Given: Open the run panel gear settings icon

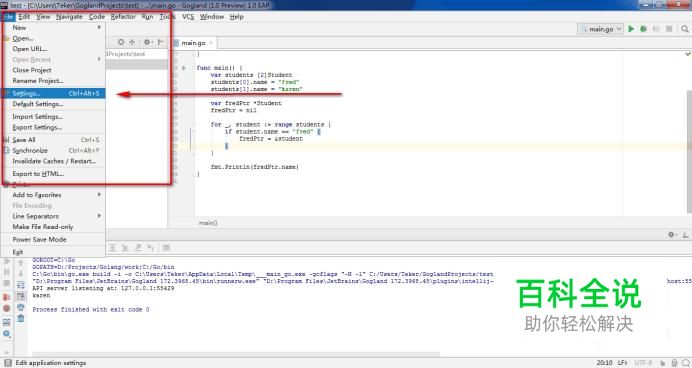Looking at the screenshot, I should (x=671, y=234).
